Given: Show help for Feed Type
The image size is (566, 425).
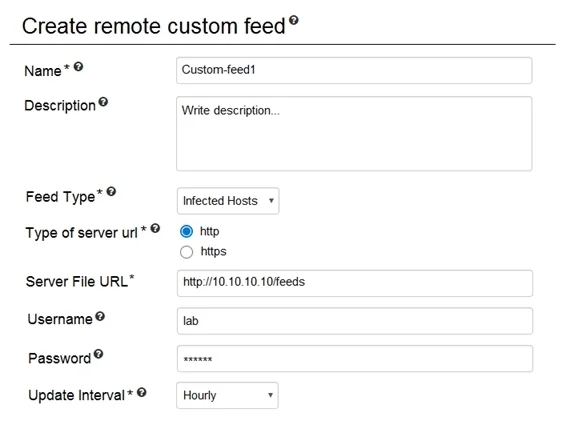Looking at the screenshot, I should click(x=111, y=191).
